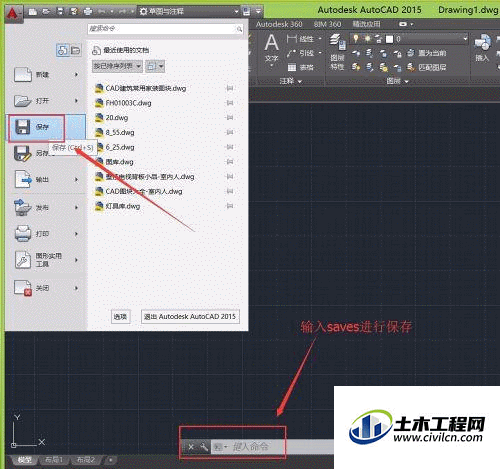Viewport: 500px width, 469px height.
Task: Click Plot printer icon in quick access toolbar
Action: click(88, 12)
